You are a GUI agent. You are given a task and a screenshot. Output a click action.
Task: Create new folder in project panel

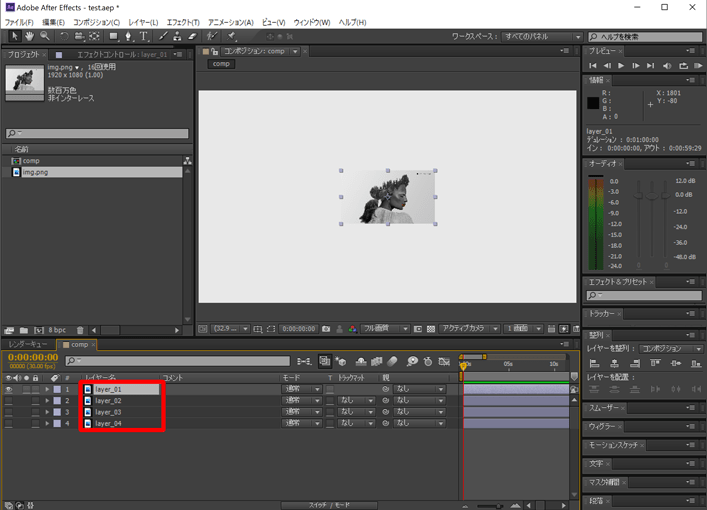coord(24,330)
